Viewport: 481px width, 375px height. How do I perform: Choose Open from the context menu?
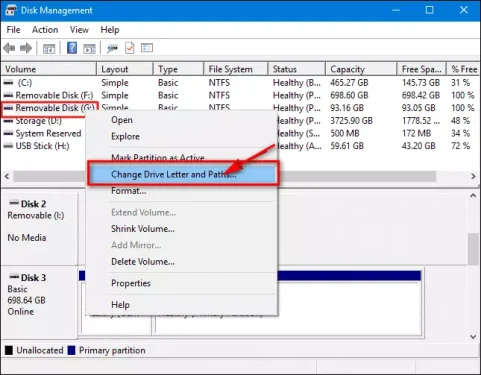click(122, 120)
